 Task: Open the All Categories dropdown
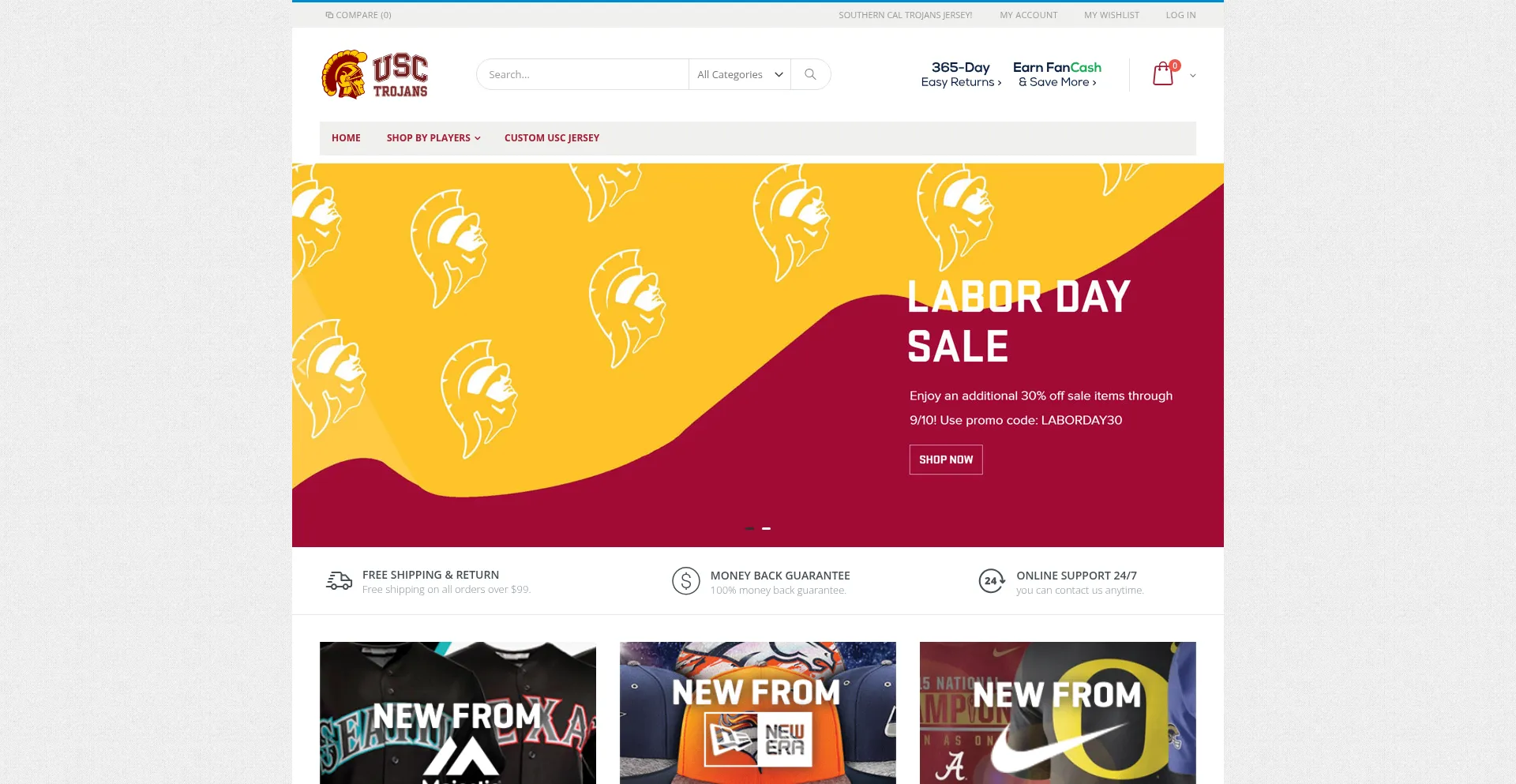tap(740, 74)
